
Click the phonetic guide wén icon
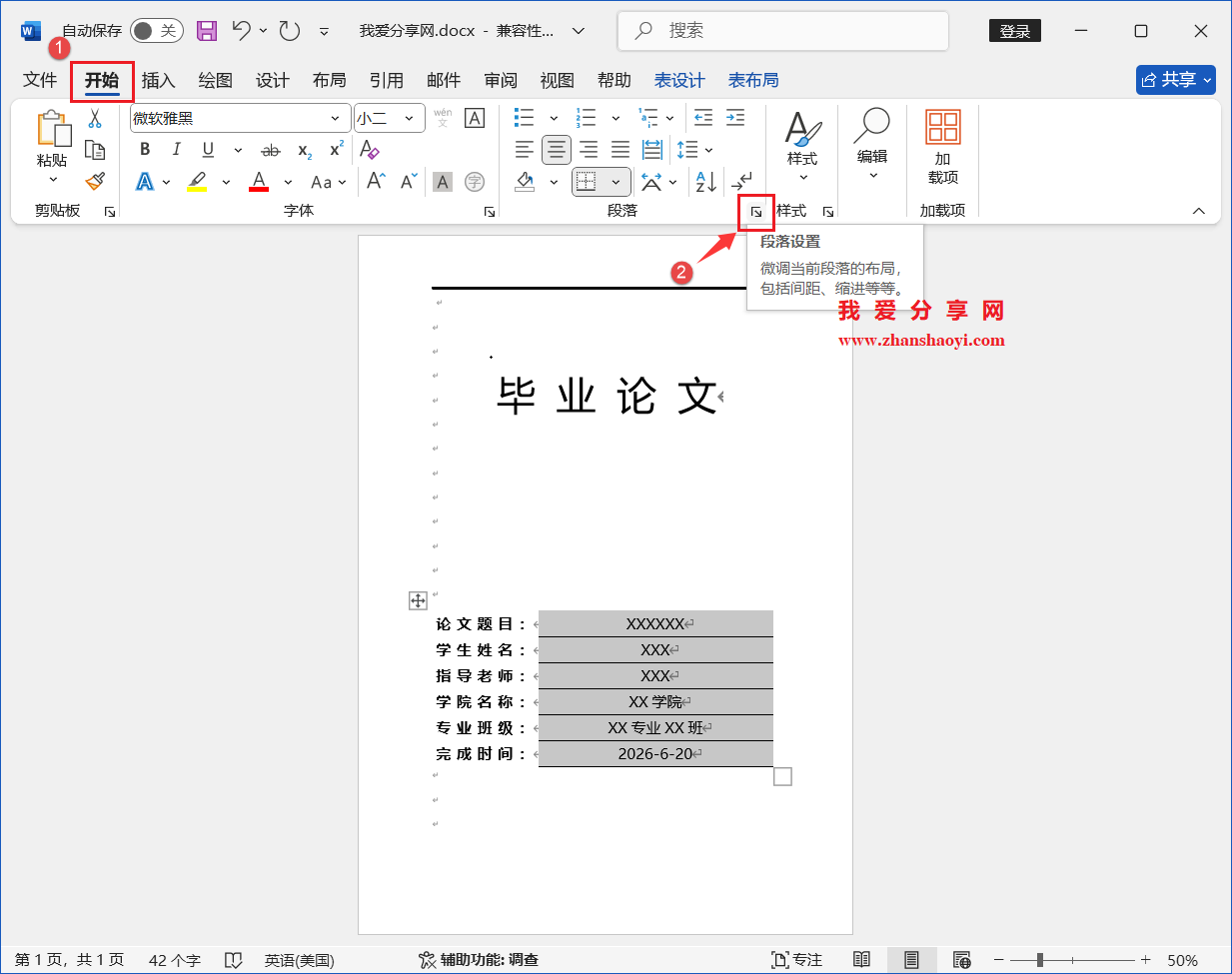(443, 118)
